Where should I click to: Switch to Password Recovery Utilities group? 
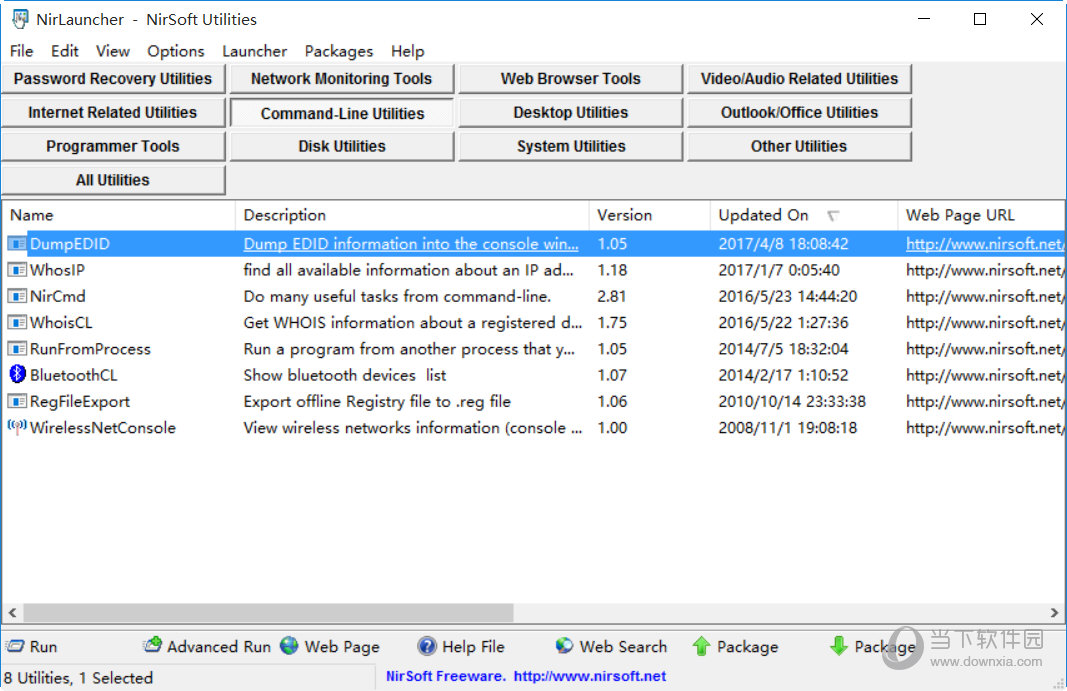pos(113,79)
